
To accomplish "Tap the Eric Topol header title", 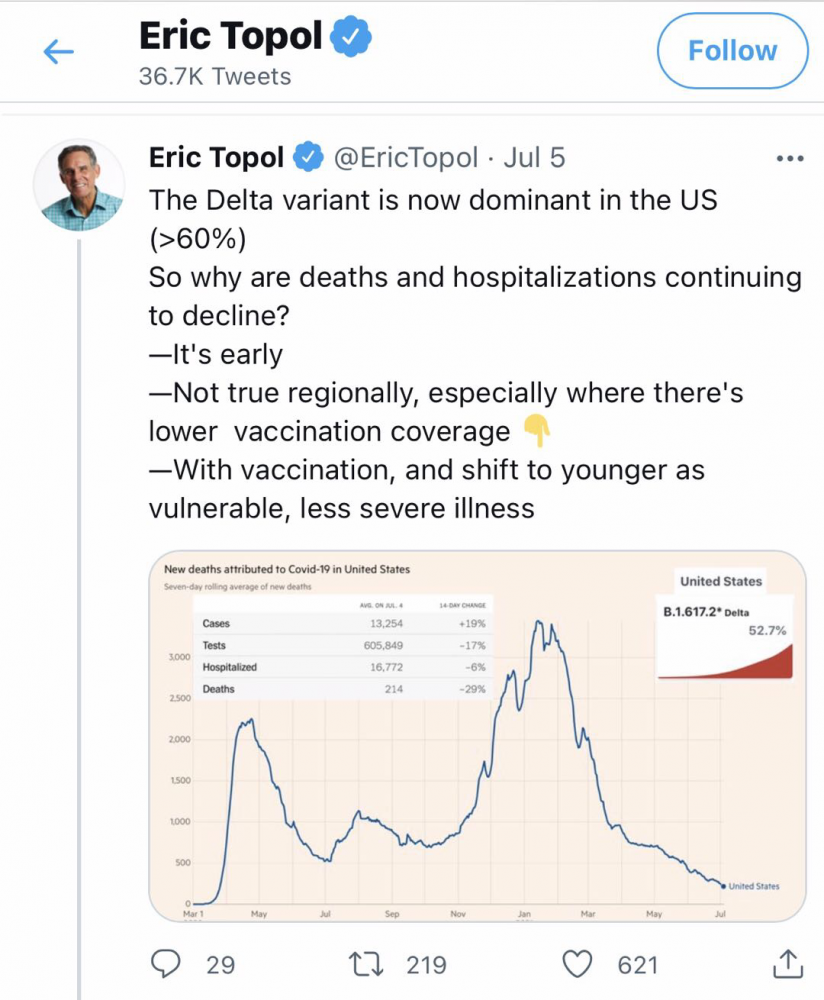I will [x=231, y=37].
